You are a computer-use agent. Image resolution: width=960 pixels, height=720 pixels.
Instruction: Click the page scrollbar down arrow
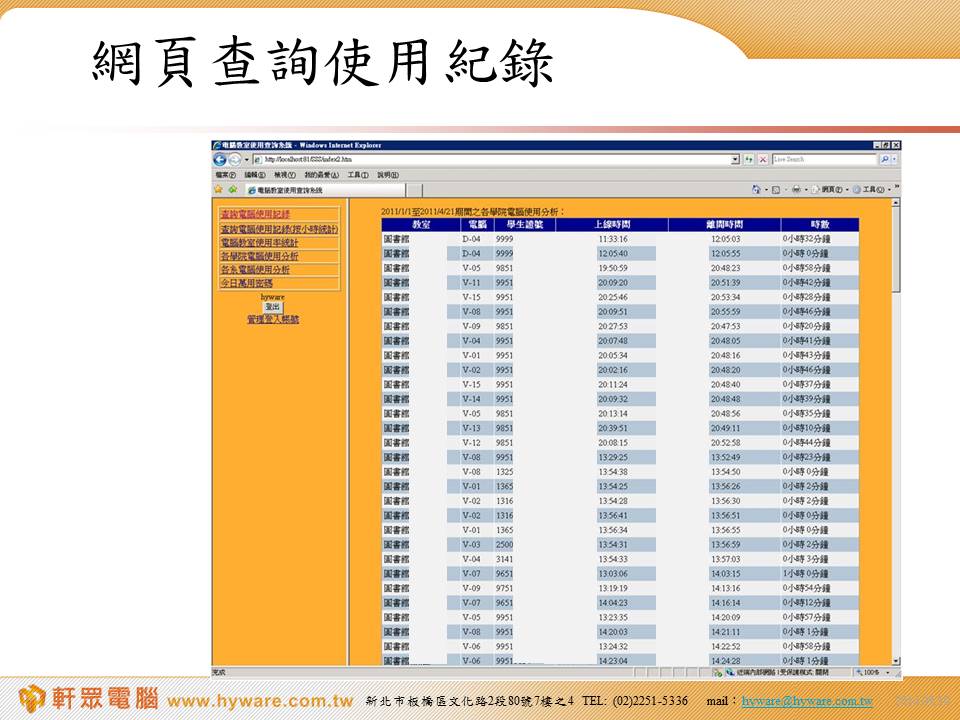click(896, 661)
